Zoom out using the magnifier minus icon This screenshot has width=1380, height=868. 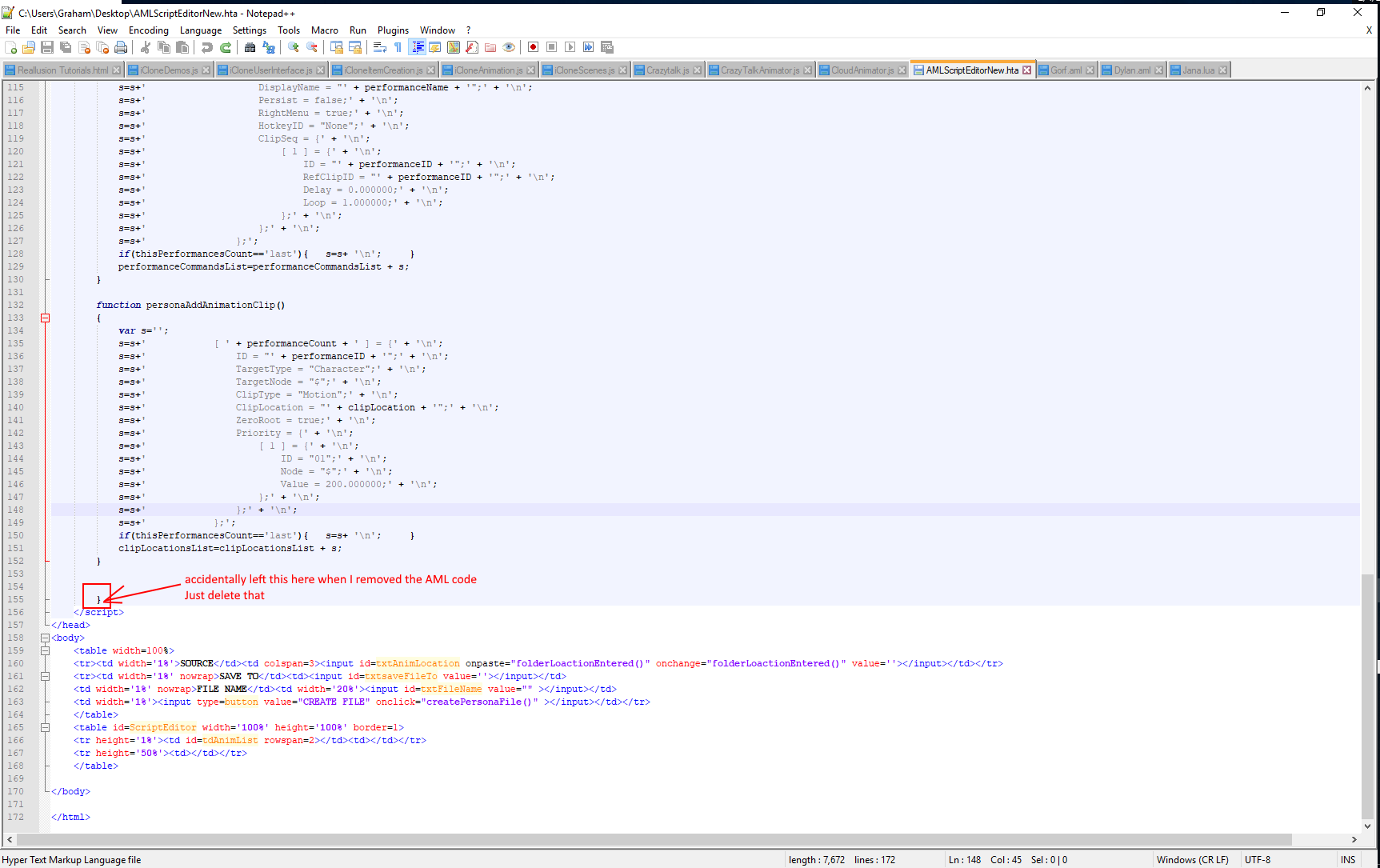click(x=312, y=48)
